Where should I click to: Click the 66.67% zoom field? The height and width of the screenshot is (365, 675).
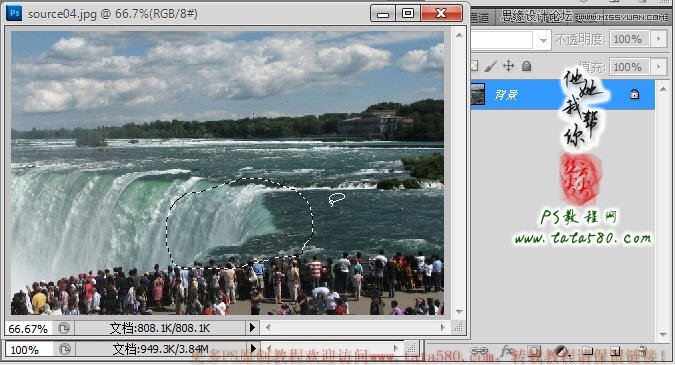(x=28, y=328)
